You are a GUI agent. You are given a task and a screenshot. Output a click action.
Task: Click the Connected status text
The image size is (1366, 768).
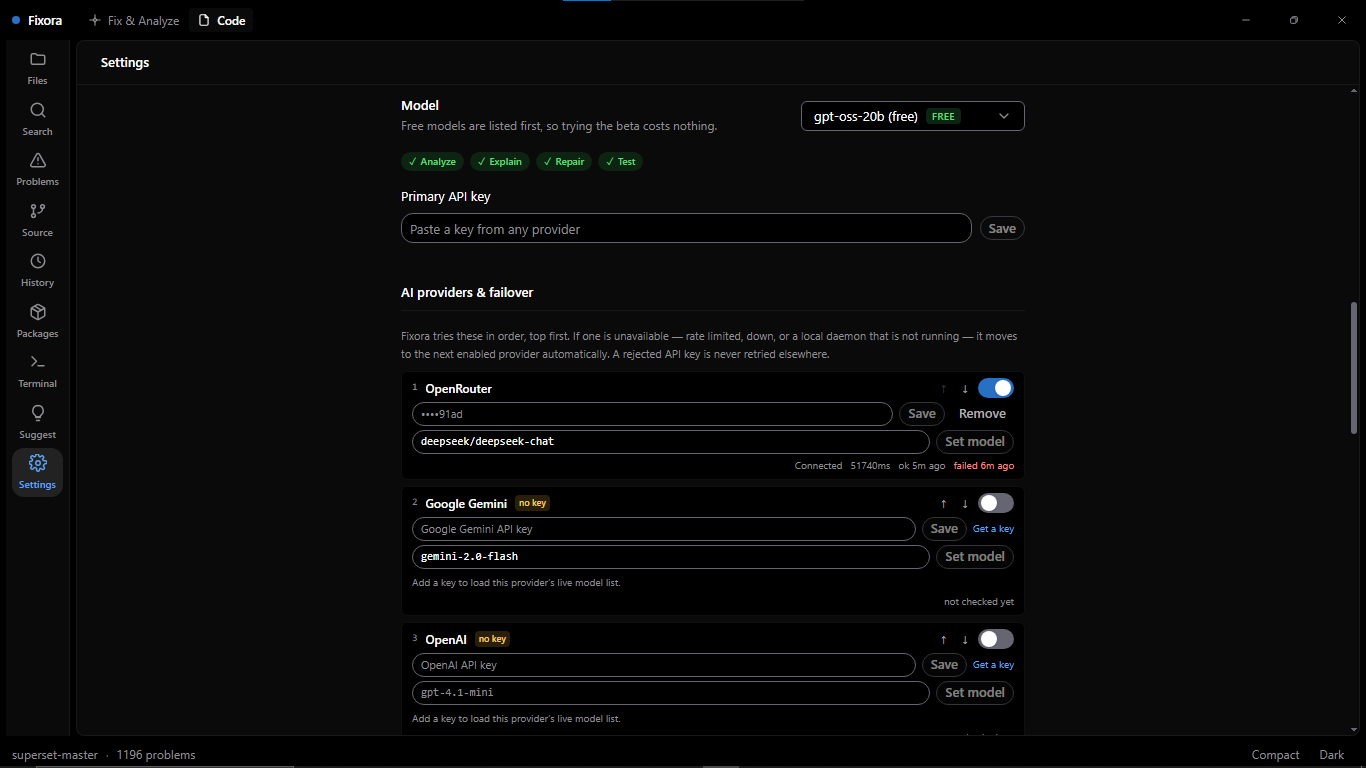818,466
